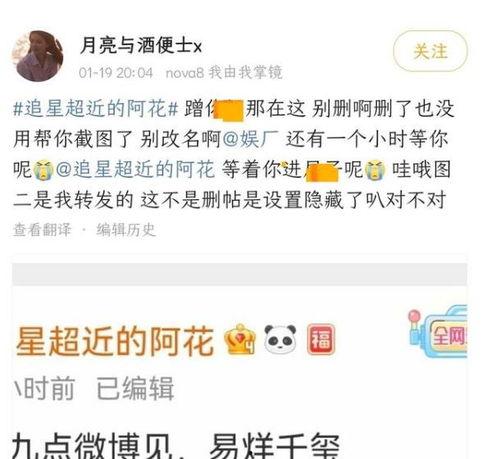
Task: Click the red 福 badge icon
Action: point(321,339)
